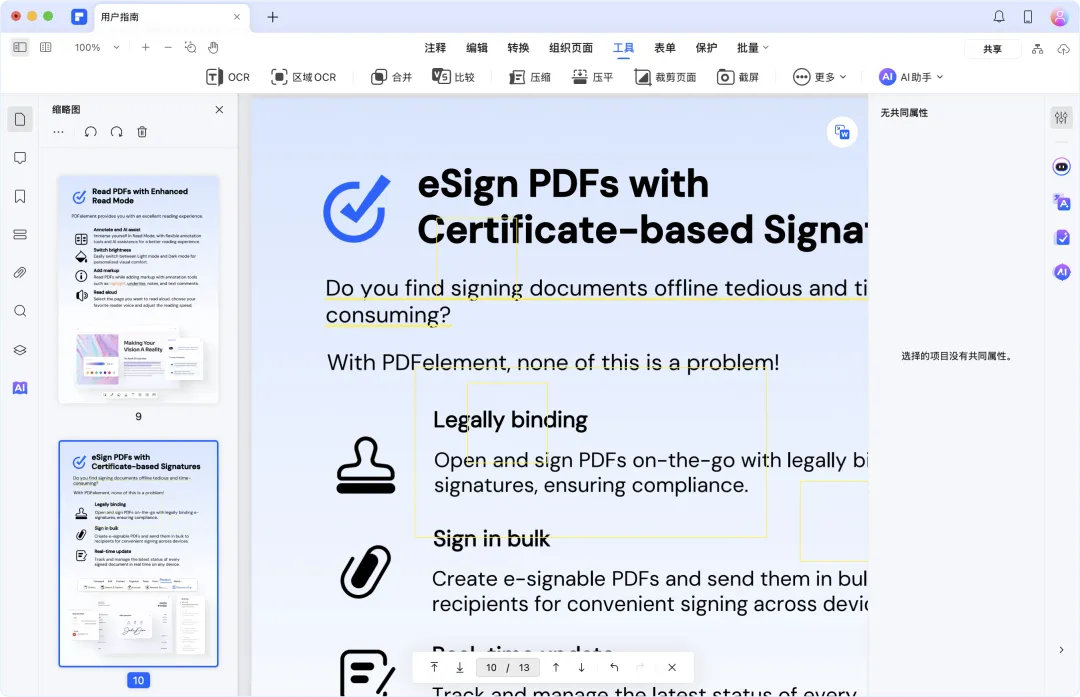This screenshot has height=697, width=1080.
Task: Open a new tab with plus
Action: (273, 17)
